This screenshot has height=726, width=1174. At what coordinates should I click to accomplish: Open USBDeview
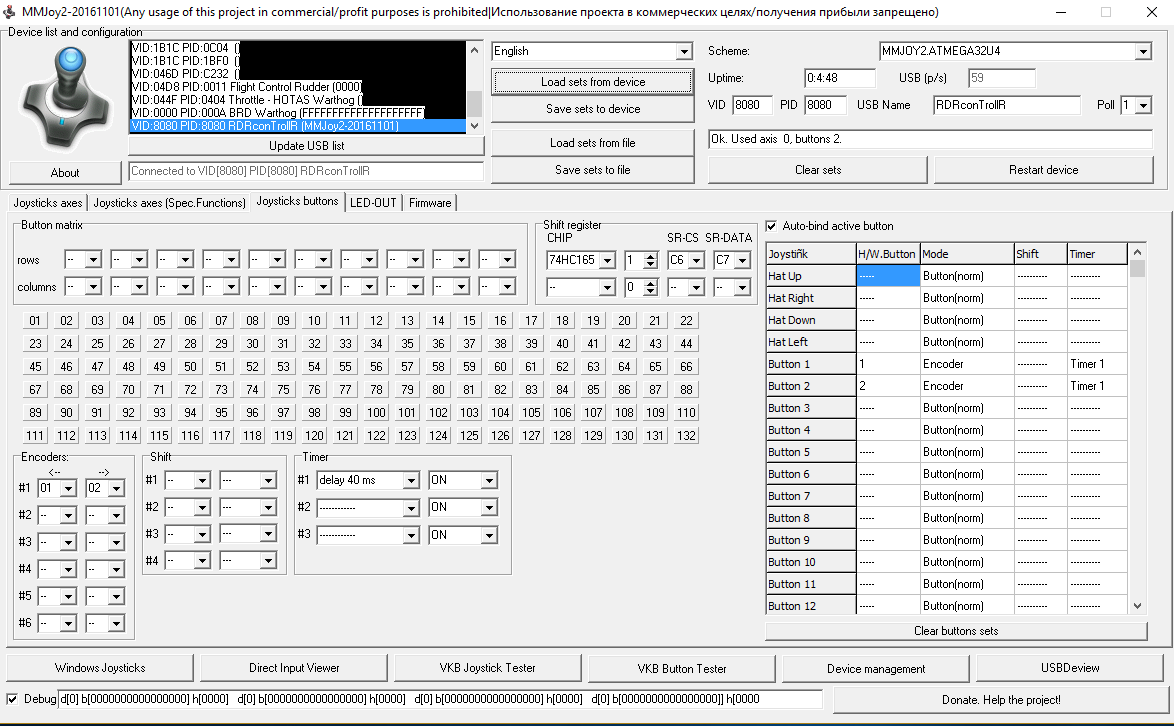click(1070, 668)
